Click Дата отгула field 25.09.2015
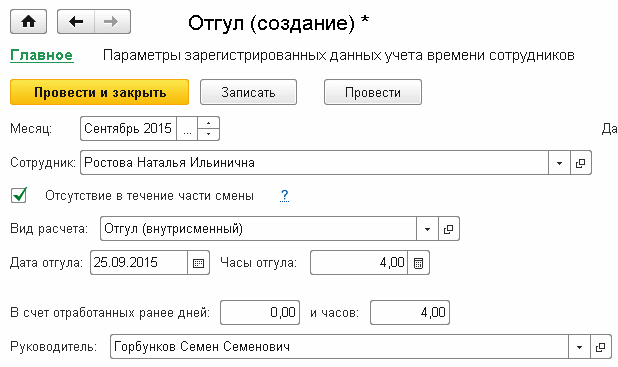Screen dimensions: 618x367 point(139,263)
